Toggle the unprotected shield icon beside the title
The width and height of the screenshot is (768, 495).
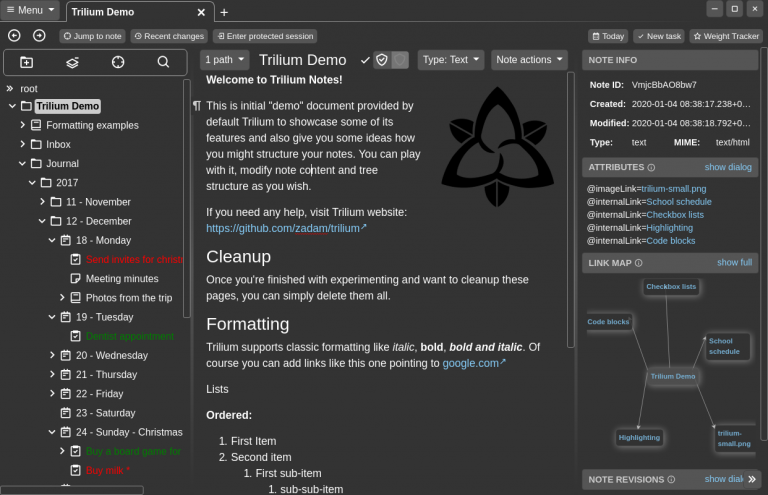click(400, 60)
